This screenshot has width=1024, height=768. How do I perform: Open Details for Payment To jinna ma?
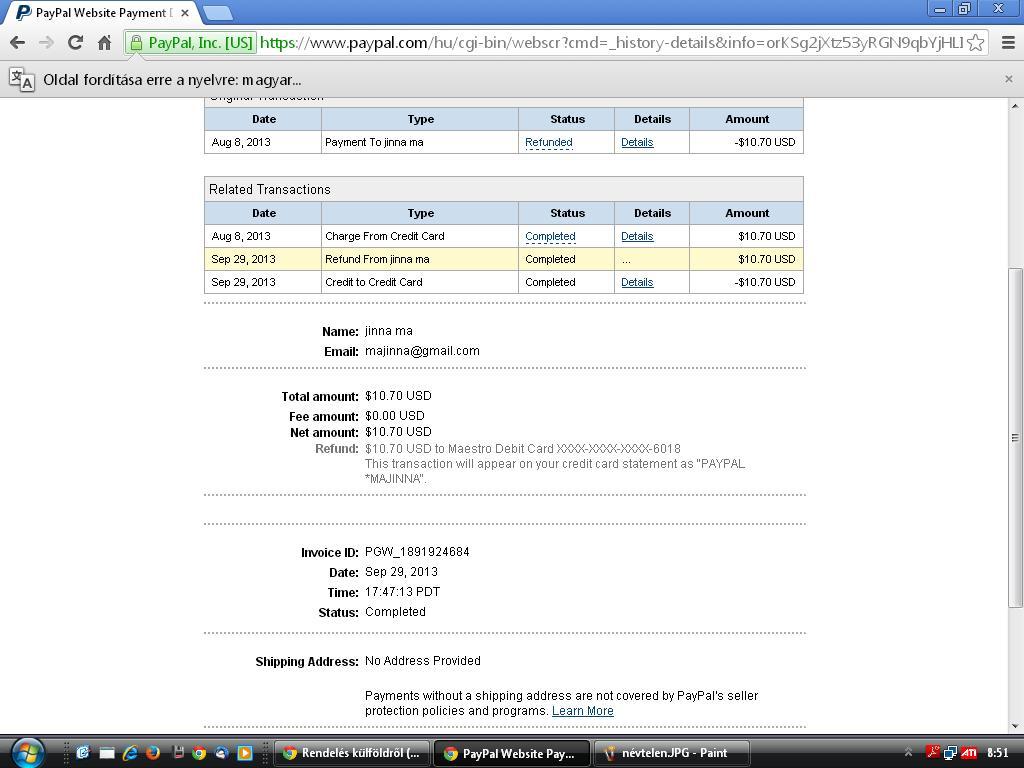pos(637,142)
